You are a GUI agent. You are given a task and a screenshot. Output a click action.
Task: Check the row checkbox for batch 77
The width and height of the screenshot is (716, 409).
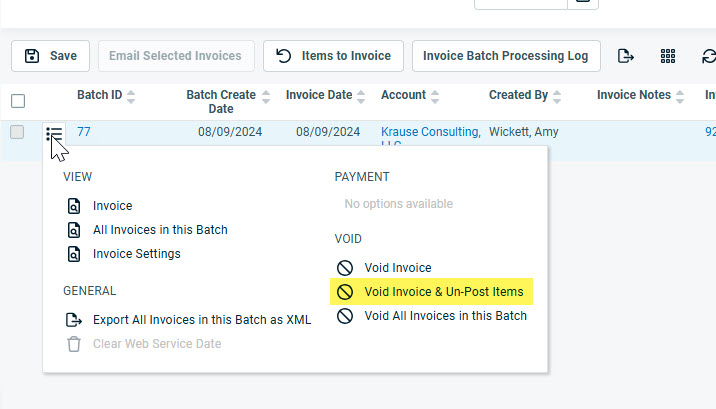[x=18, y=132]
